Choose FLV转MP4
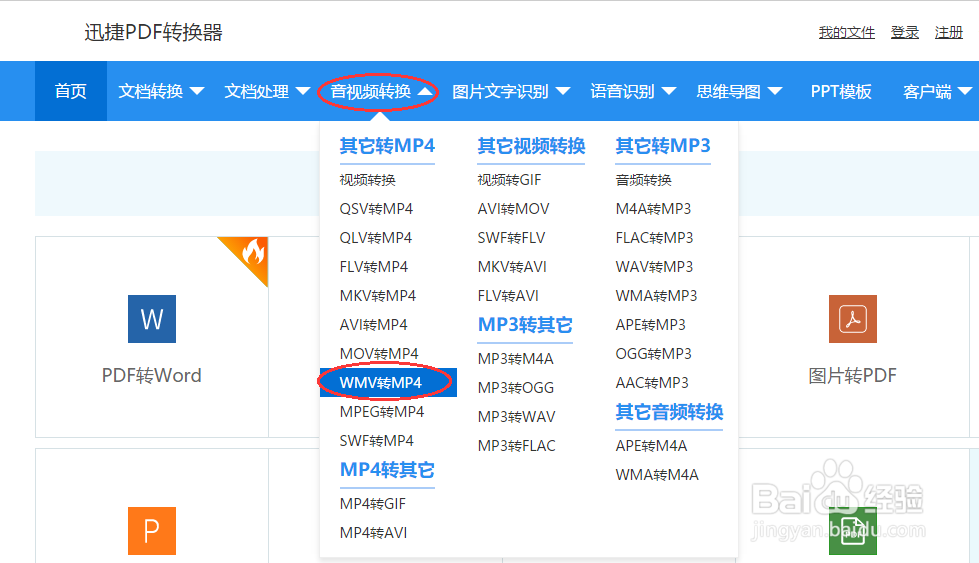979x563 pixels. 373,267
